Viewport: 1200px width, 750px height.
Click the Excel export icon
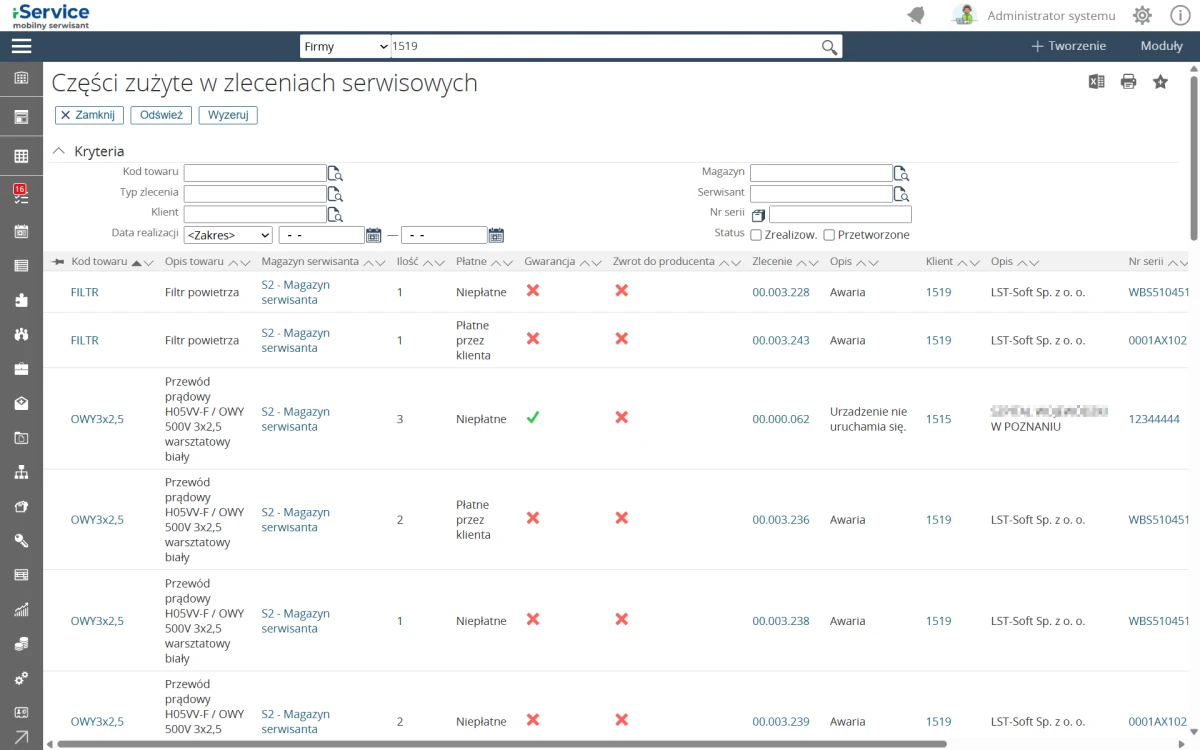pos(1096,82)
